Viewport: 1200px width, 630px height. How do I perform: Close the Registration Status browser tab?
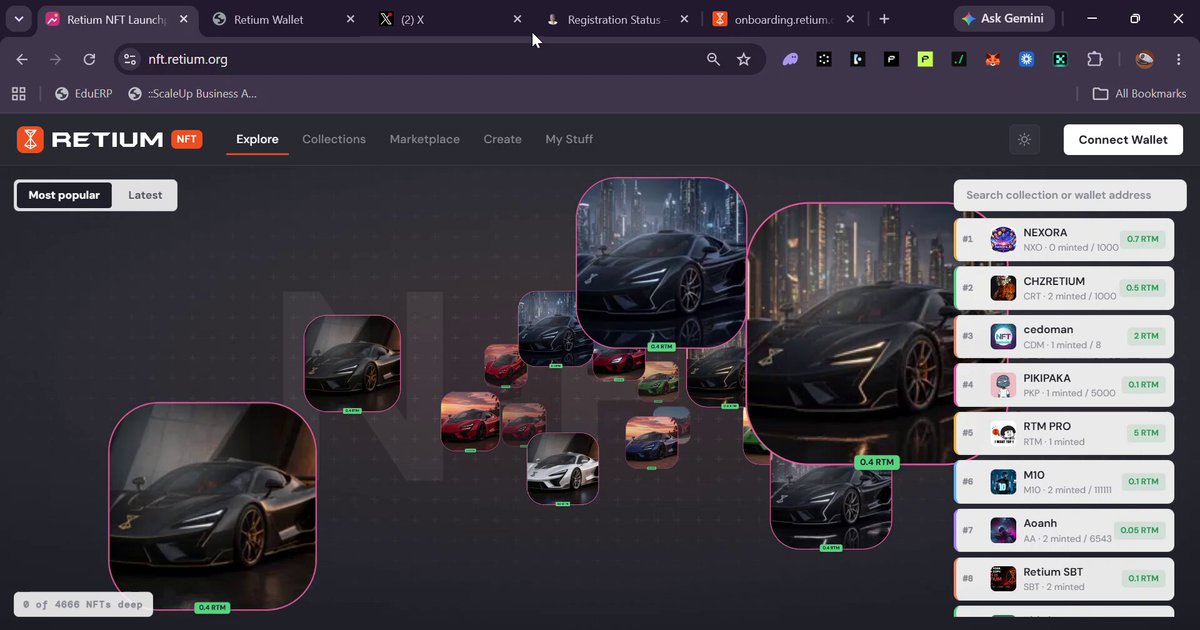point(684,19)
